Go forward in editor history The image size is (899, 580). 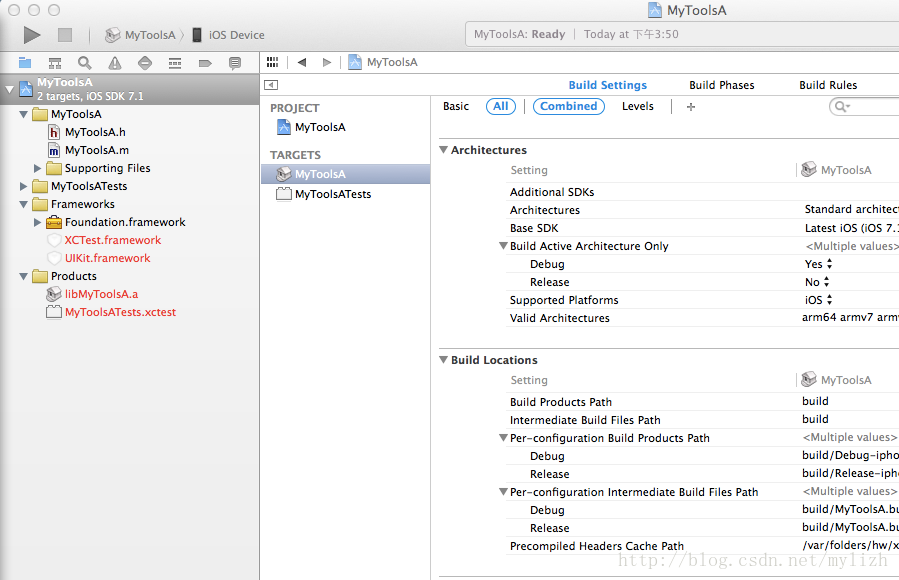point(327,62)
